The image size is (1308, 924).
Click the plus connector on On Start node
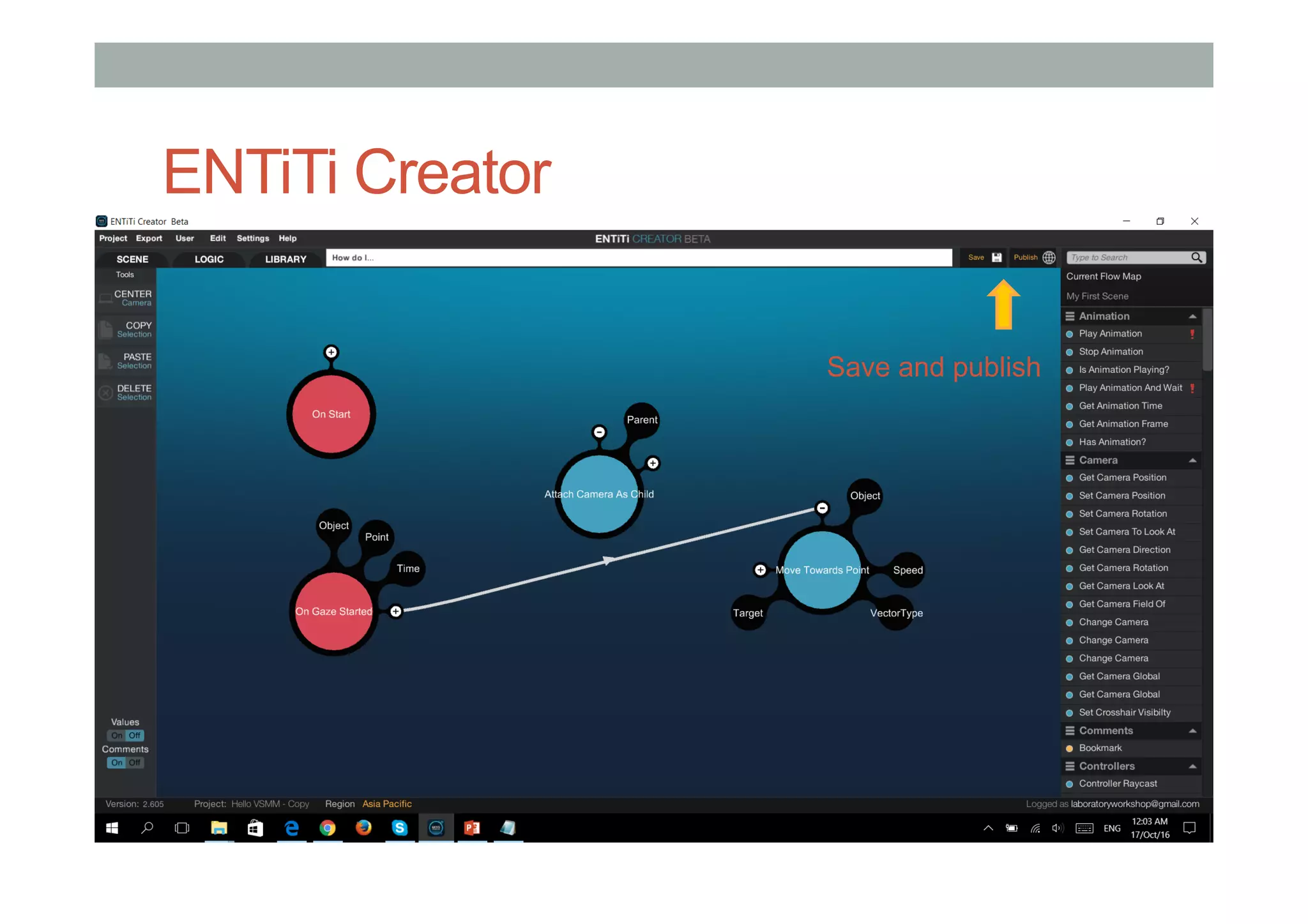331,352
